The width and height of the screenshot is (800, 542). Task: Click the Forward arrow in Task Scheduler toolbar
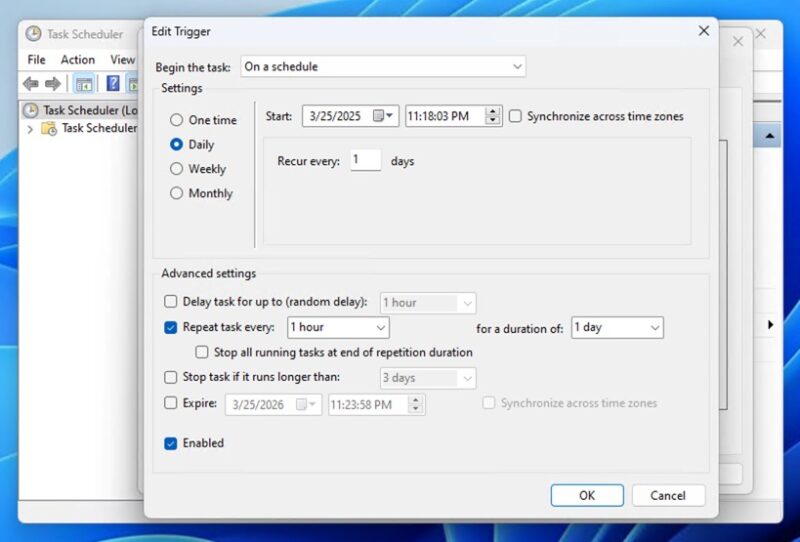pyautogui.click(x=53, y=84)
